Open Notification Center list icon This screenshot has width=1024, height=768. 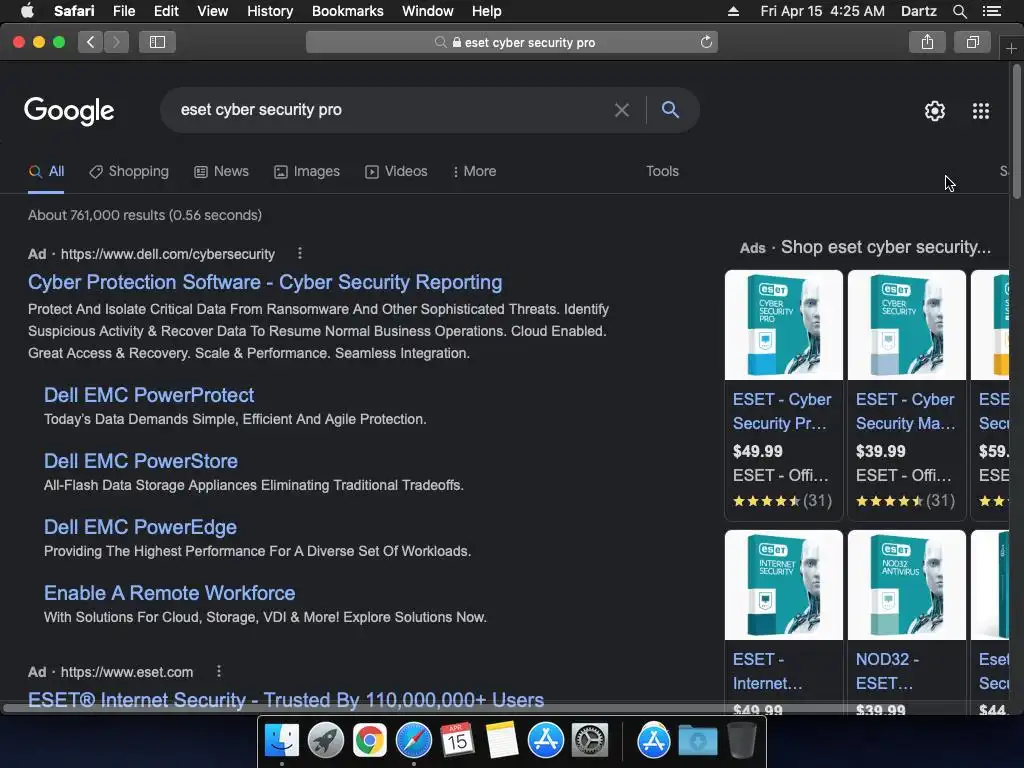coord(992,11)
